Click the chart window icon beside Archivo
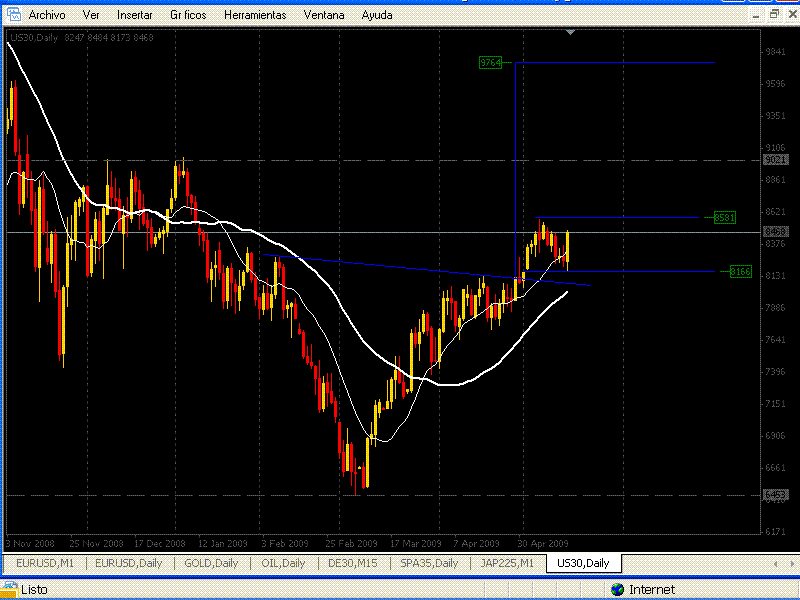The height and width of the screenshot is (600, 800). [x=13, y=14]
